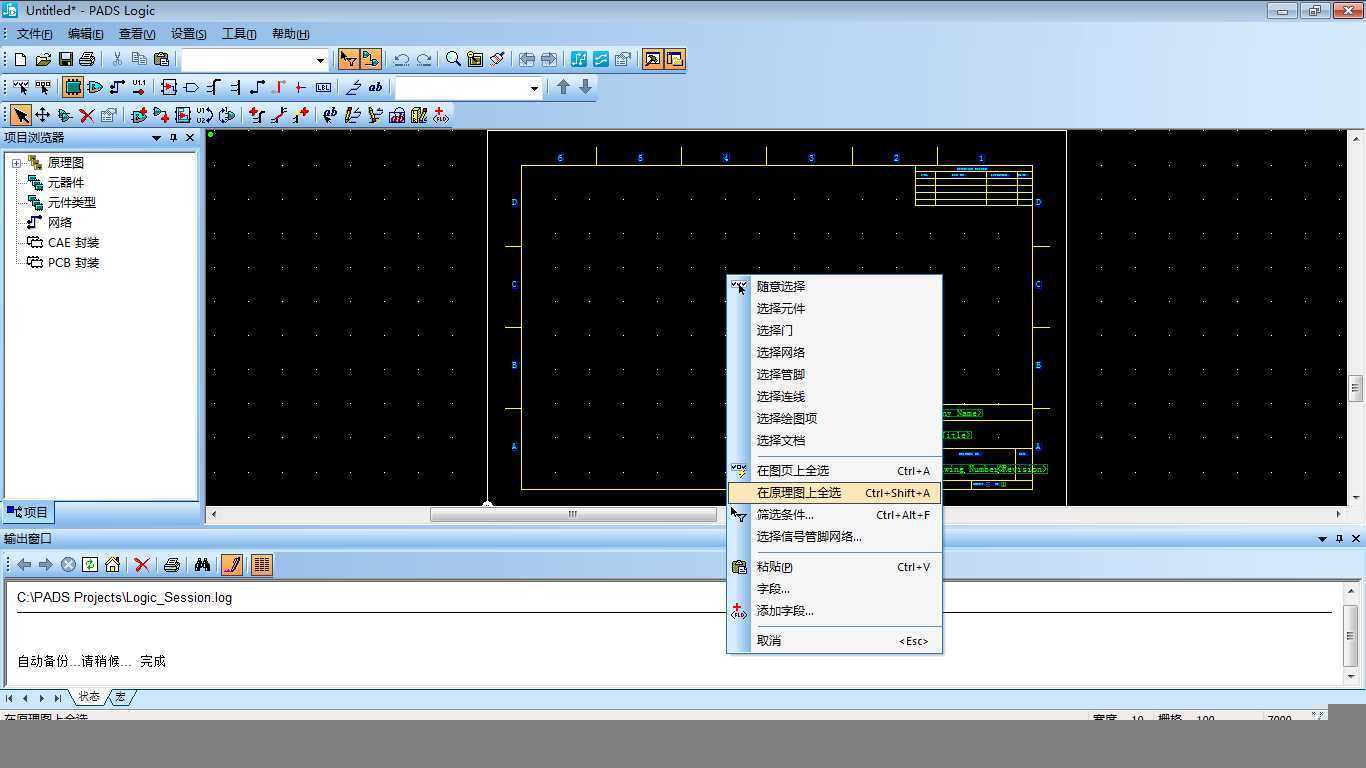The width and height of the screenshot is (1366, 768).
Task: Open the output window panel dropdown arrow
Action: (1322, 539)
